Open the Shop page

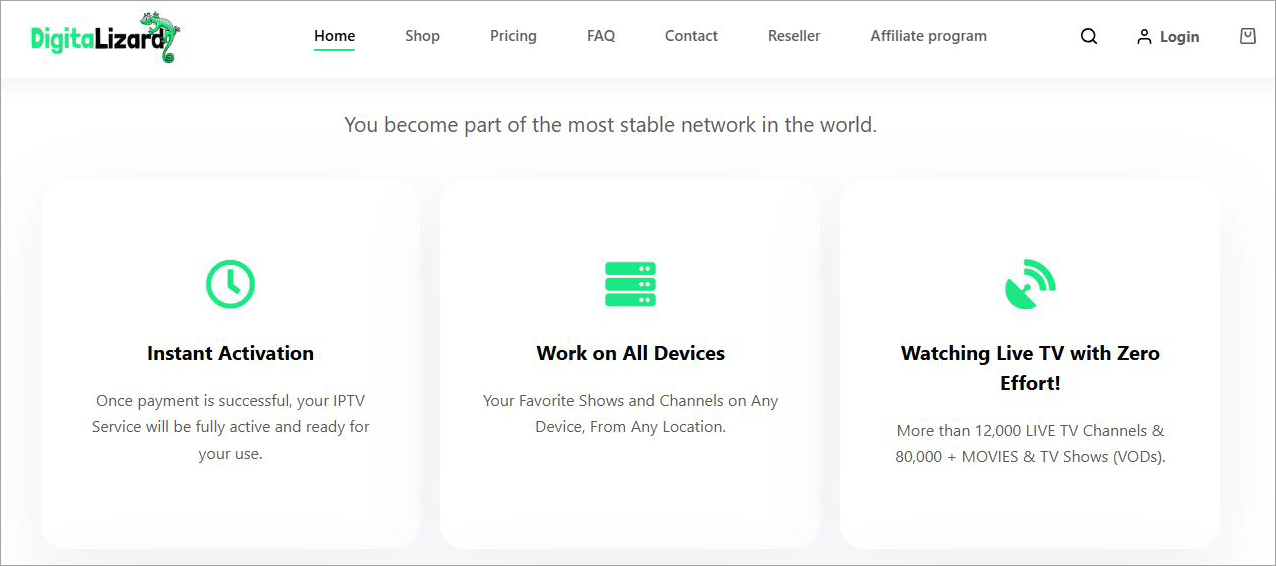pos(422,36)
